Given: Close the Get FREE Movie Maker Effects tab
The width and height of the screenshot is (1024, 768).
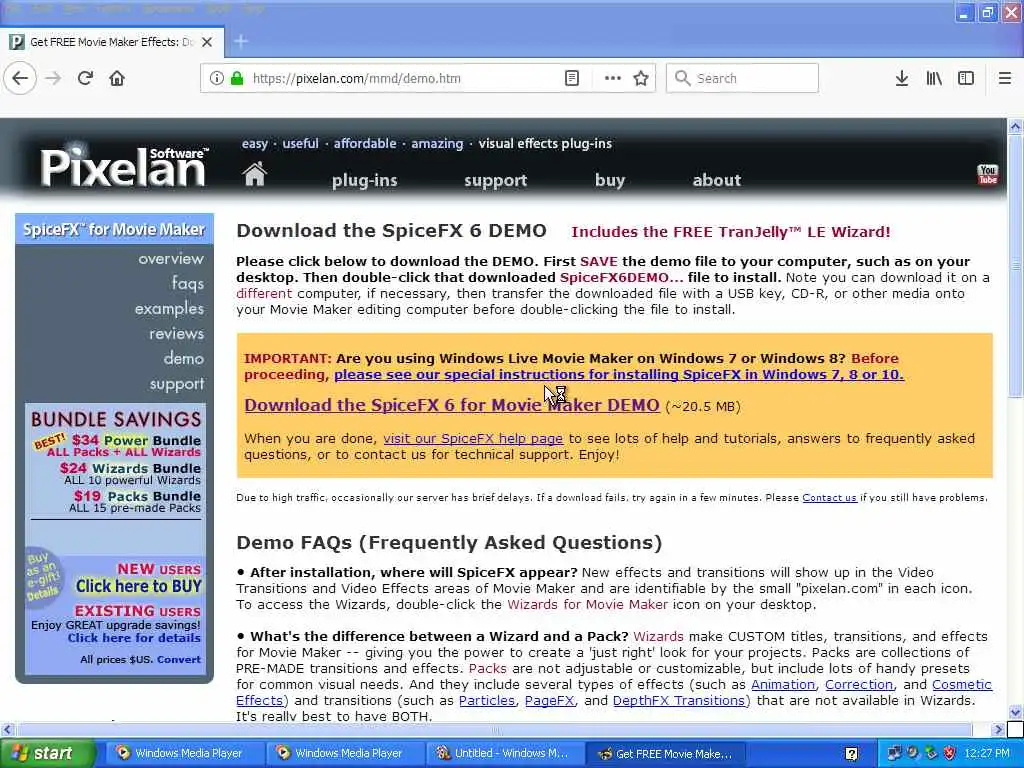Looking at the screenshot, I should click(x=207, y=42).
